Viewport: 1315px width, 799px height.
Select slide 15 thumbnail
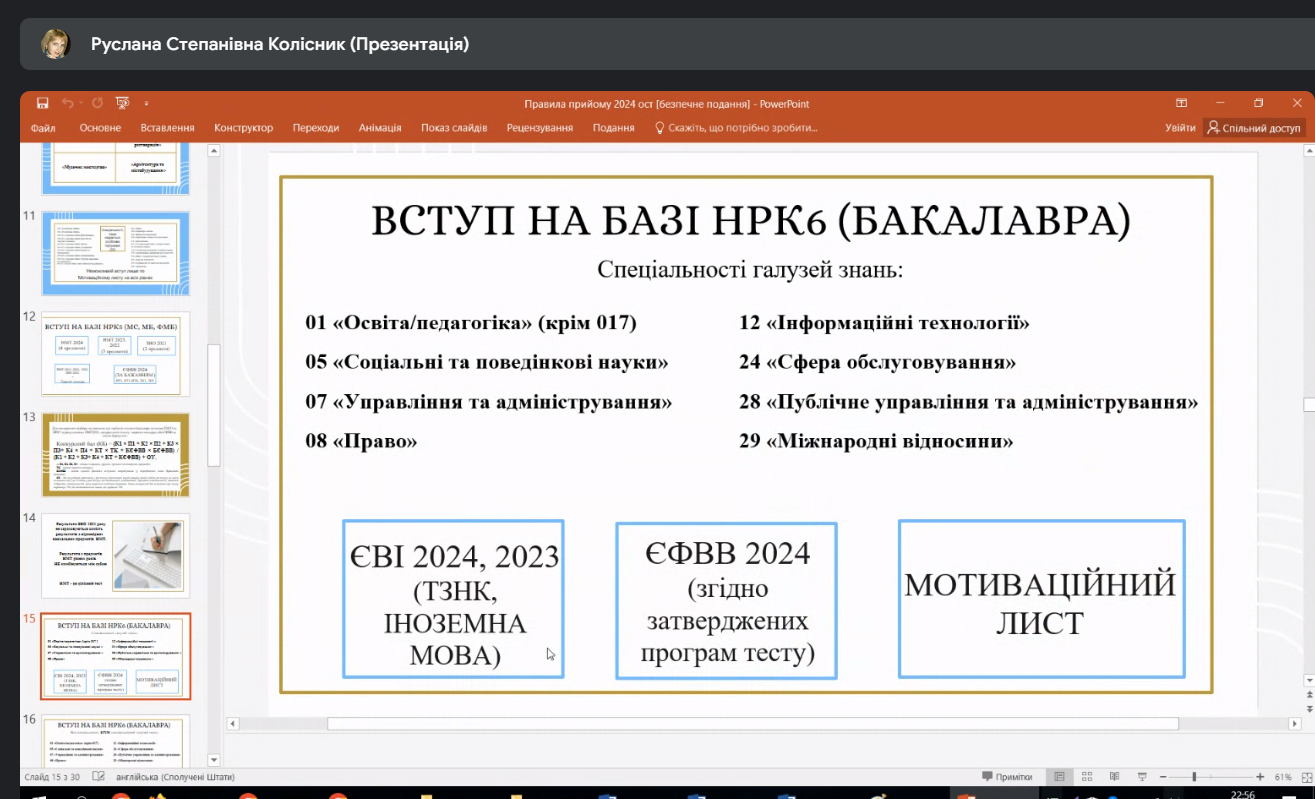point(115,656)
